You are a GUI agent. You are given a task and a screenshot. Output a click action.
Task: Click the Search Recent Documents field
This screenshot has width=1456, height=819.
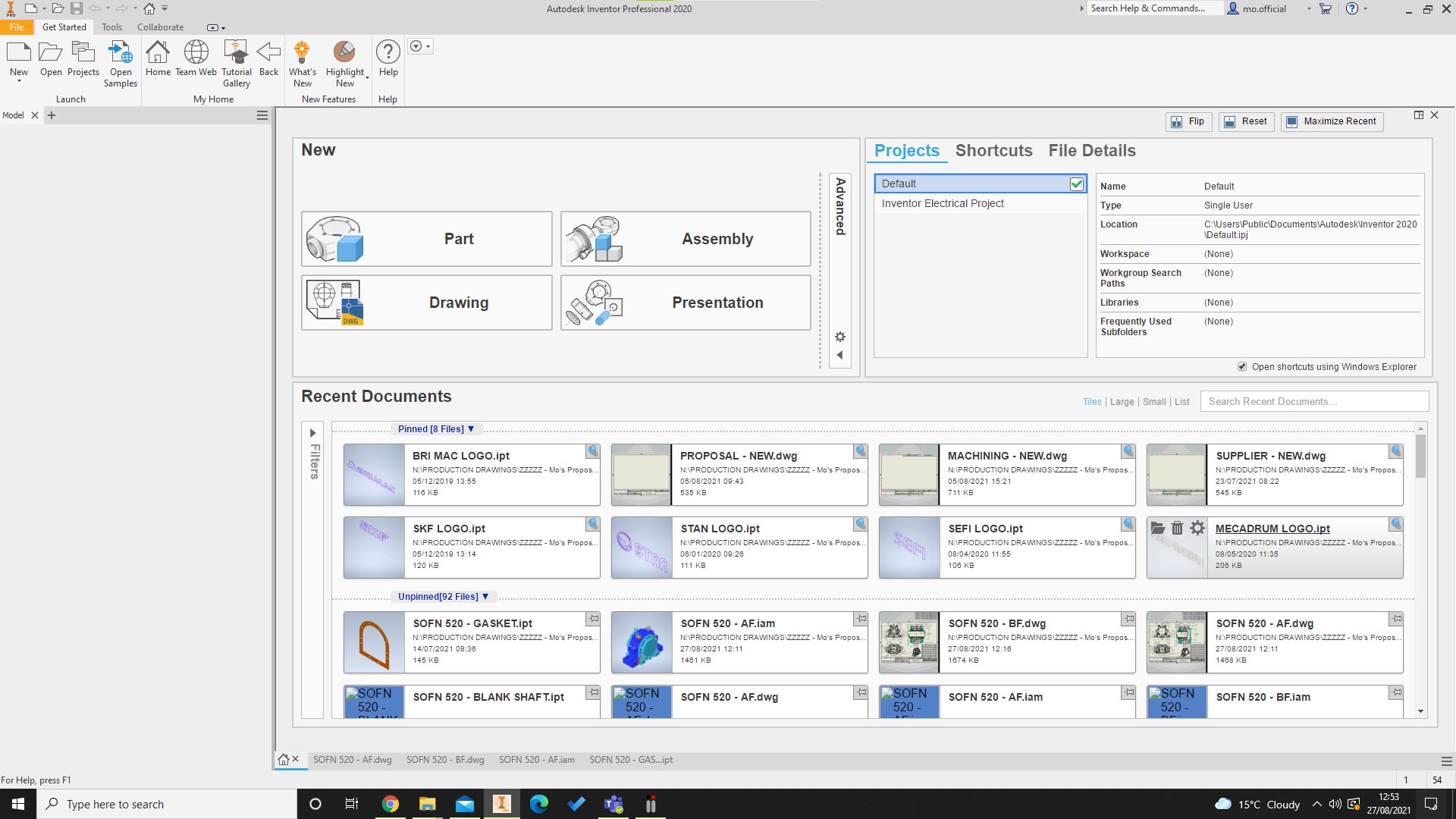tap(1313, 401)
